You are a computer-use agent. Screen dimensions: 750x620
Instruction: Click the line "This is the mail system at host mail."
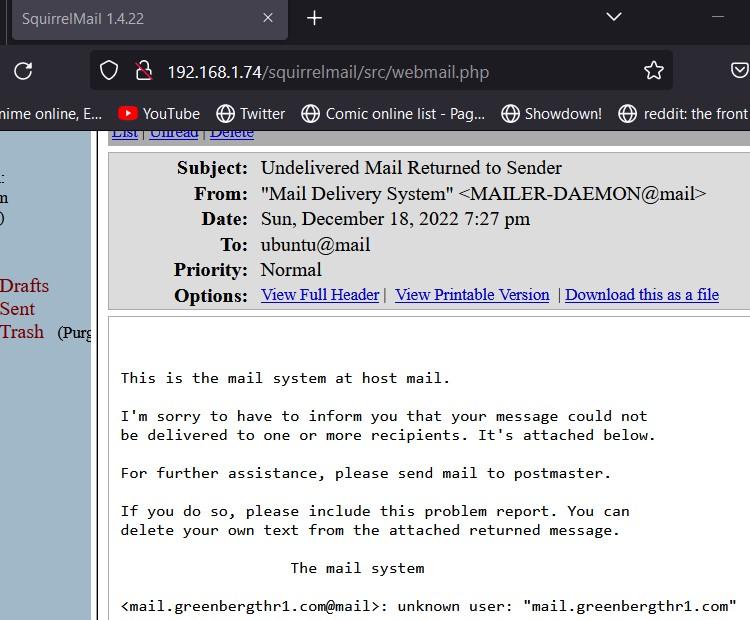[285, 378]
